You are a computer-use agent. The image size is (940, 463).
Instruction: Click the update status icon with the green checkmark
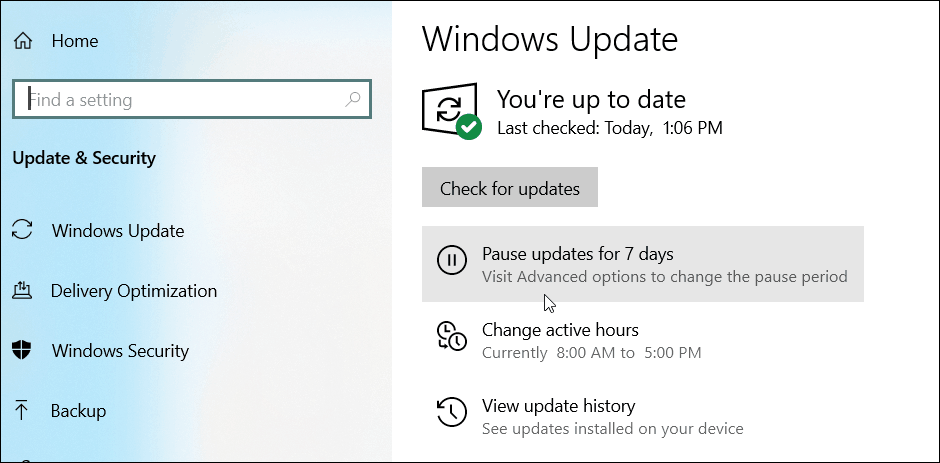tap(451, 111)
